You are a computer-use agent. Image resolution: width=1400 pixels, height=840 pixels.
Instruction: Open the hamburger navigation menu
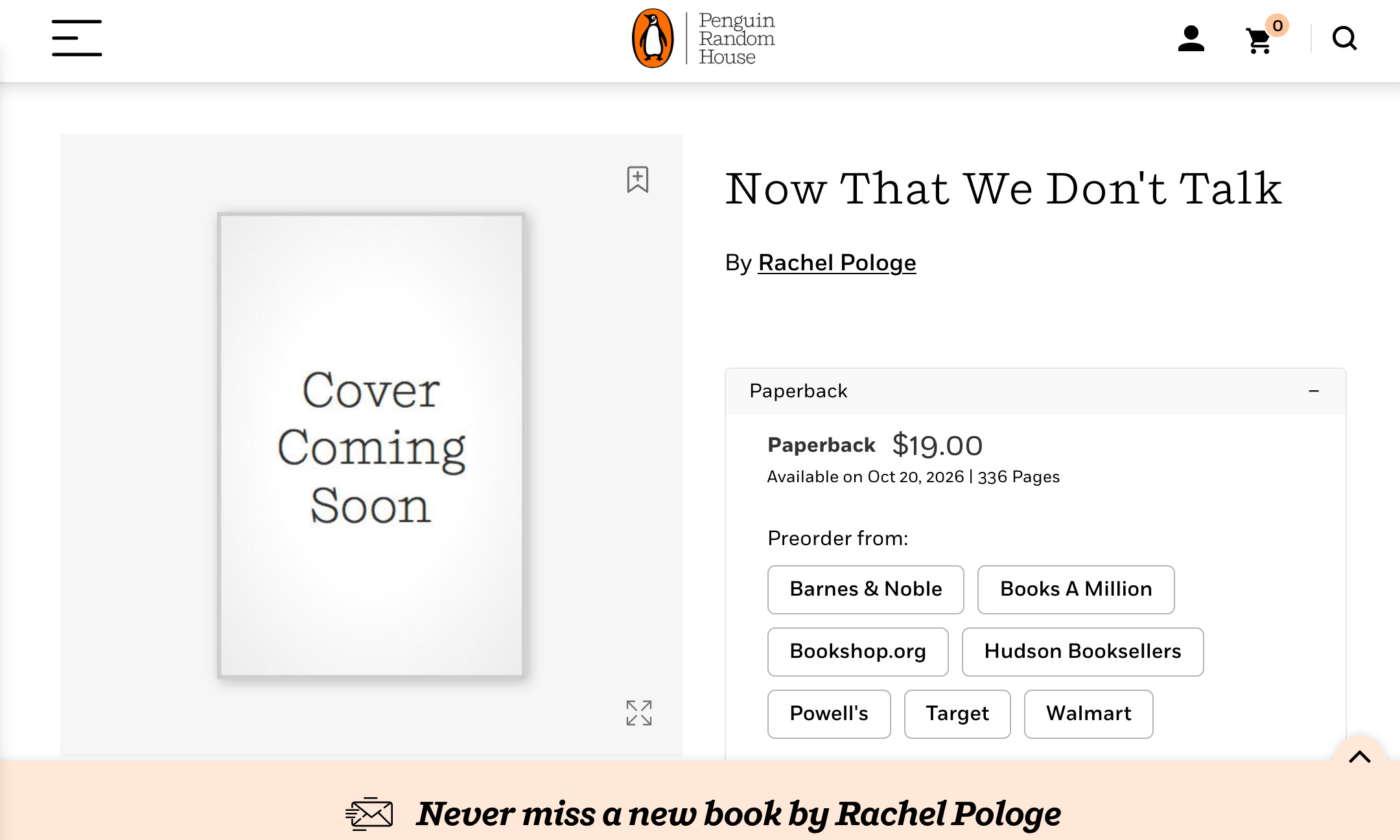76,38
